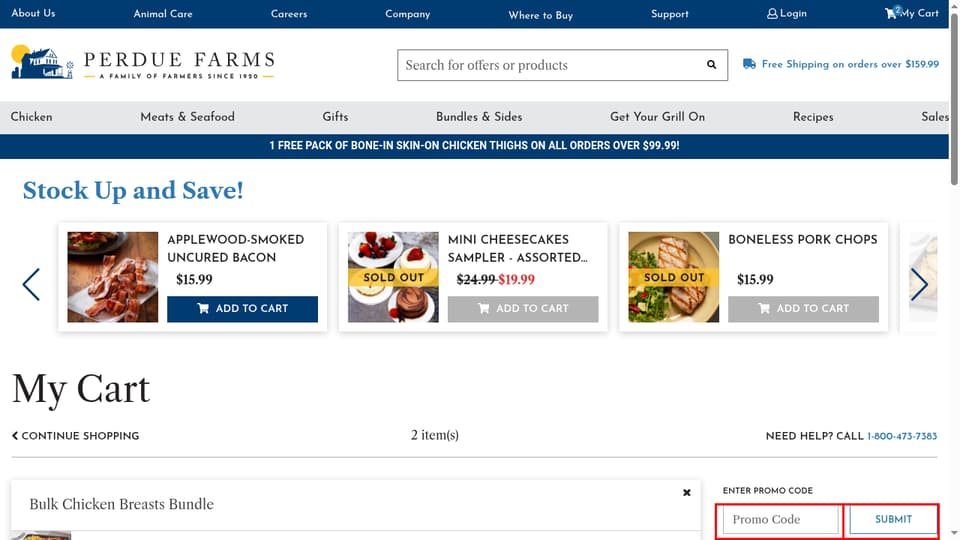Show next products with right arrow

click(x=919, y=284)
